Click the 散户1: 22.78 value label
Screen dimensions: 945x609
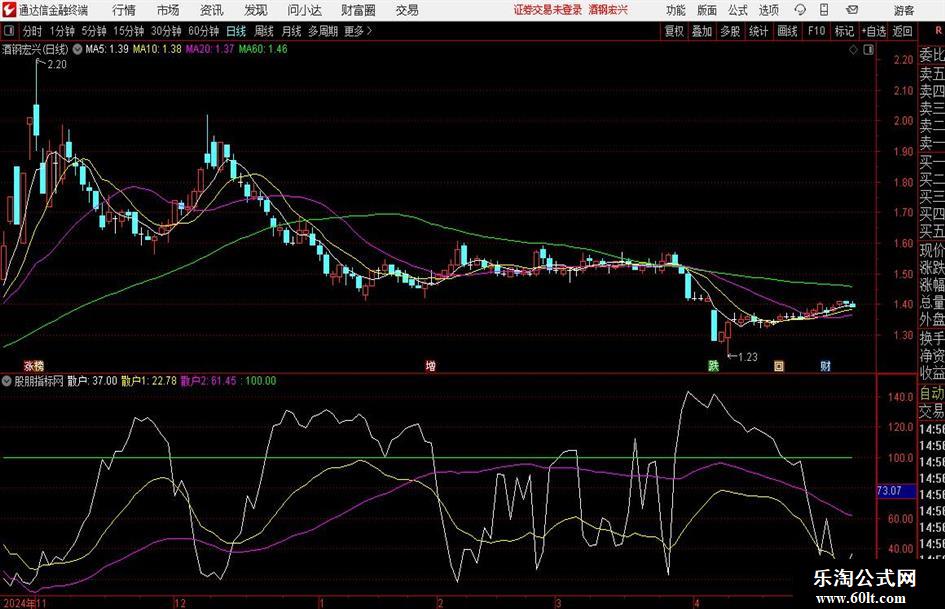[149, 381]
